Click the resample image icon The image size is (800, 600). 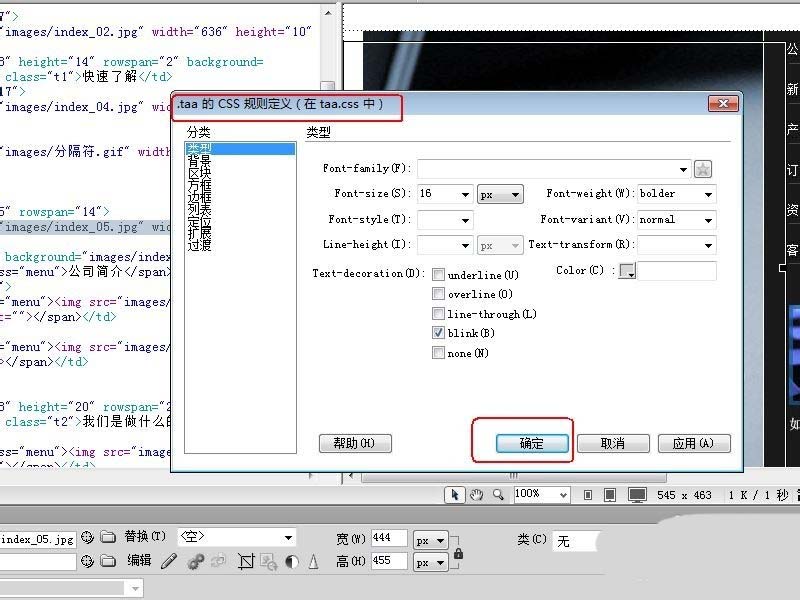pyautogui.click(x=268, y=561)
